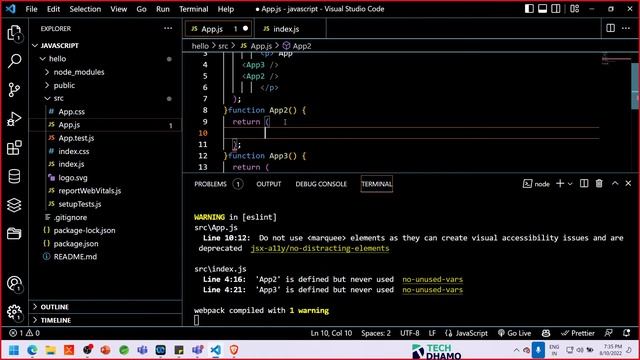Split the editor to the right

(x=610, y=28)
